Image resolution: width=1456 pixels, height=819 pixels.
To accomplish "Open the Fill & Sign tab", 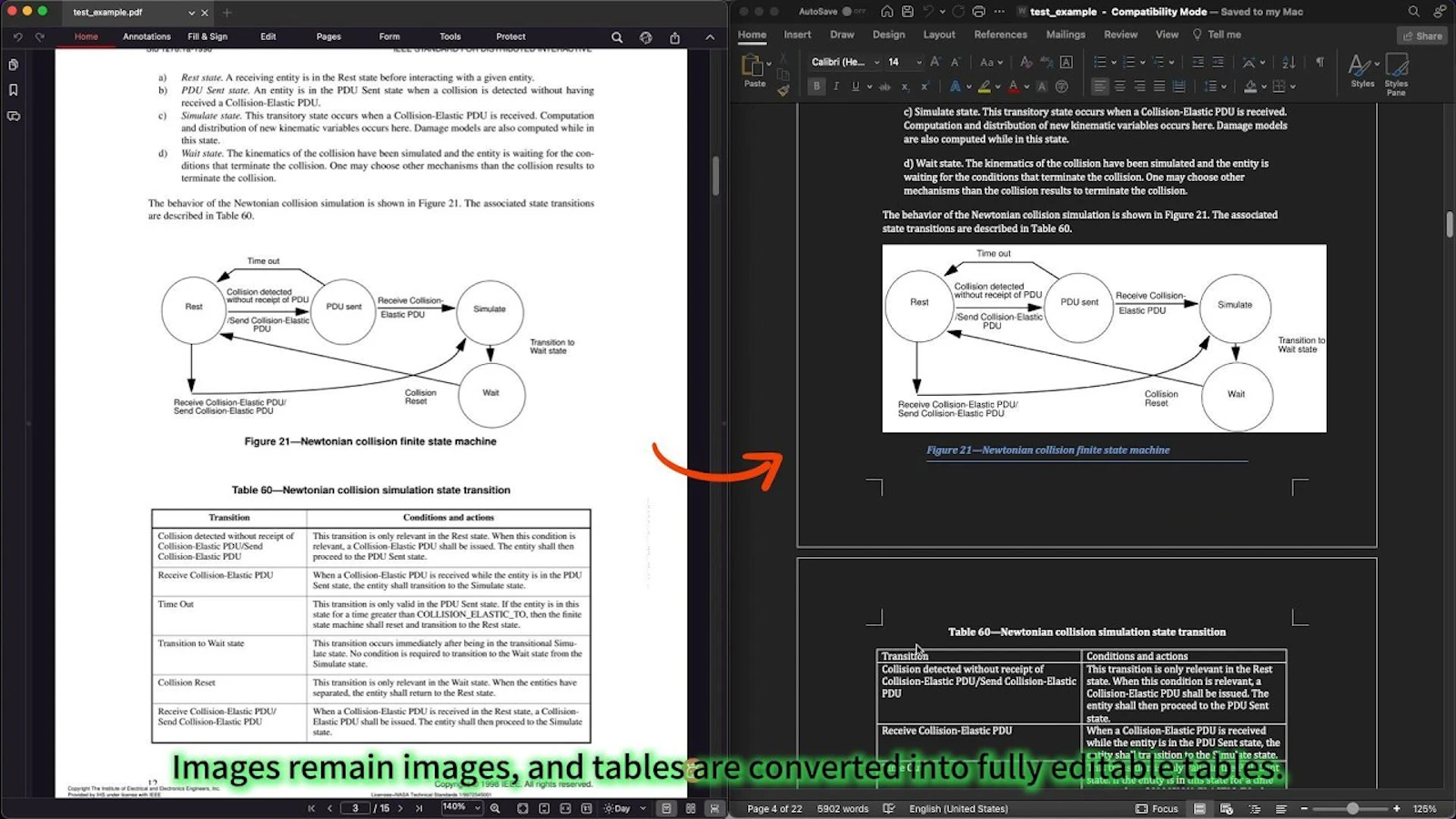I will 207,37.
